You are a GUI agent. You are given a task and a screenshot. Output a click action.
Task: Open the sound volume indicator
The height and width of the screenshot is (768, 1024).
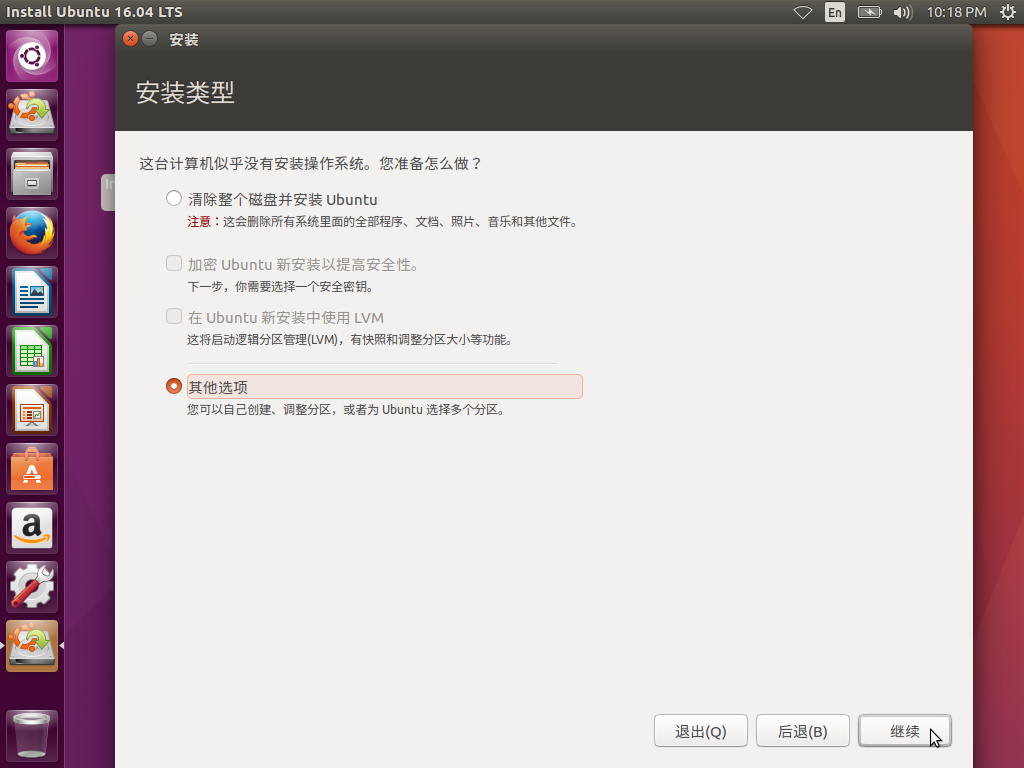(x=903, y=12)
